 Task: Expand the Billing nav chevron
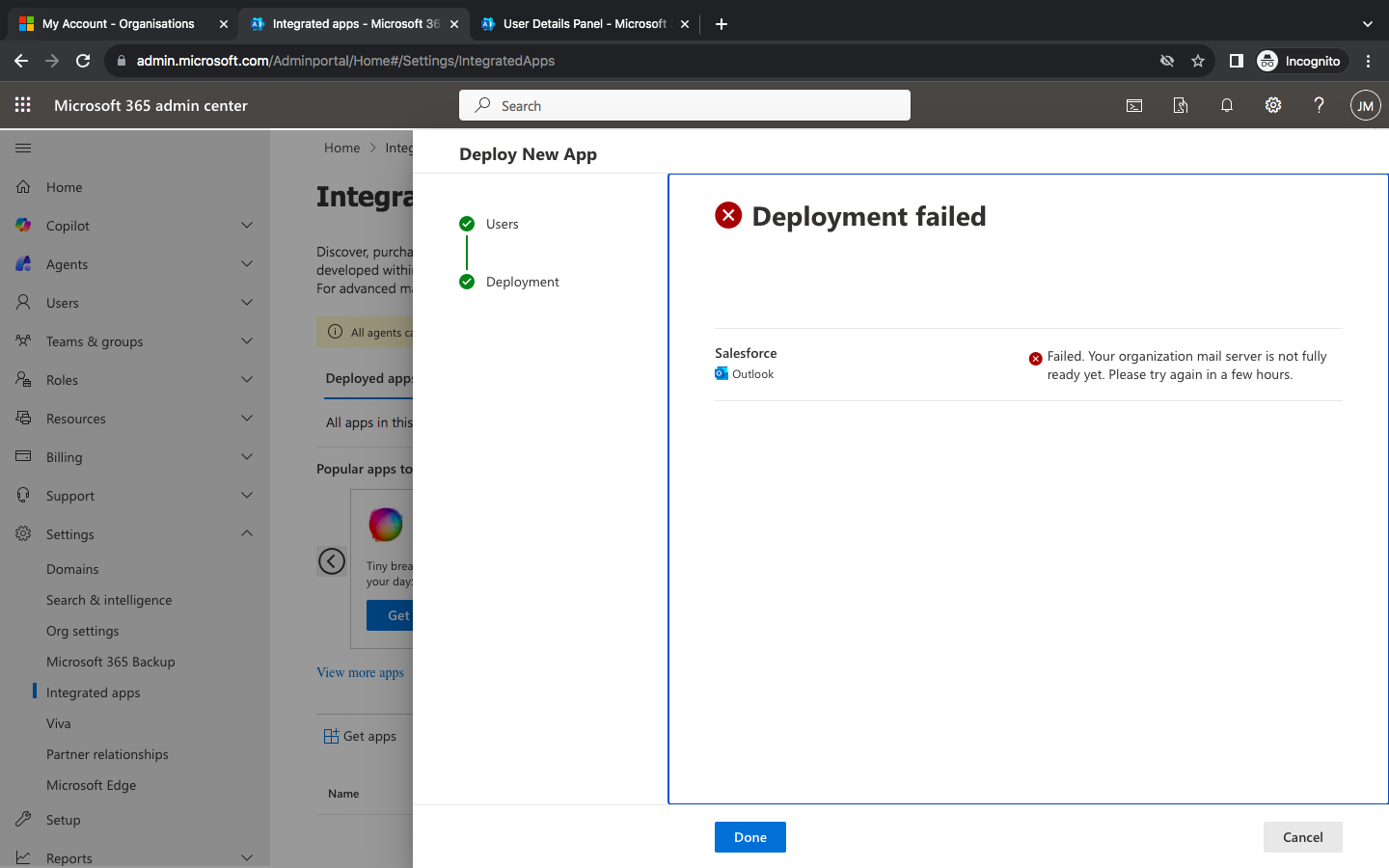pos(247,456)
